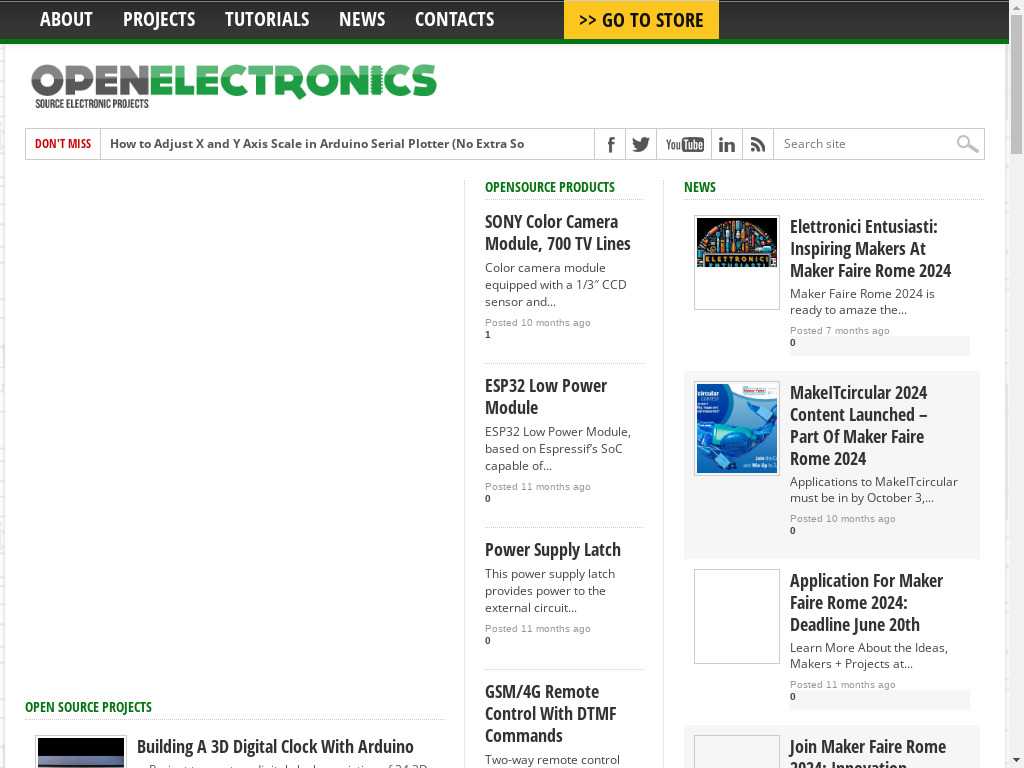Screen dimensions: 1024x768
Task: Click 'Color camera module equipped' excerpt
Action: pos(556,285)
